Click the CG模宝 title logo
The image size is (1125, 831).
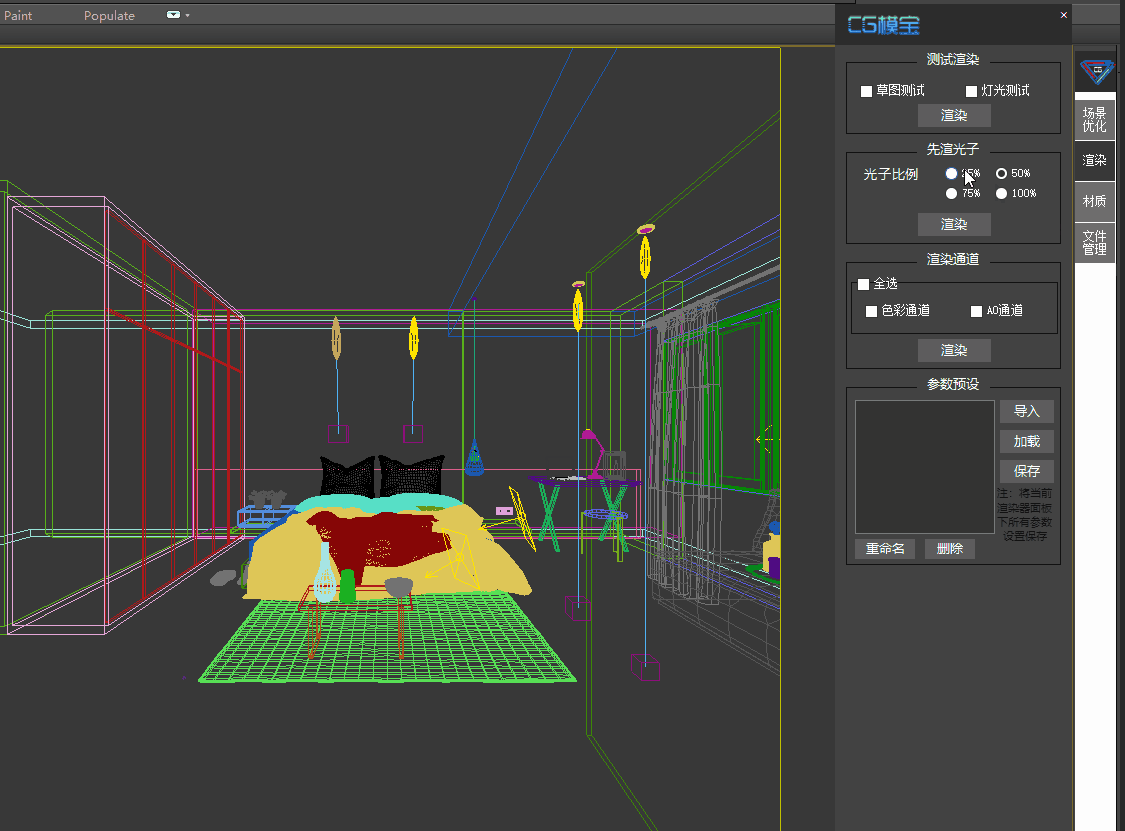(884, 25)
